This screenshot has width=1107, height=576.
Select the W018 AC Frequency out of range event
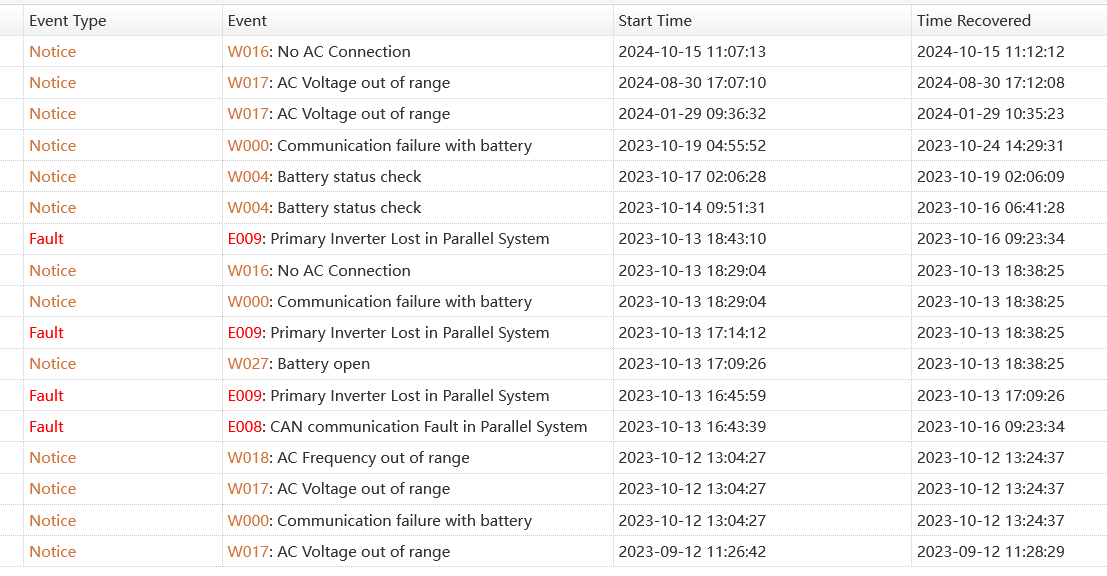[x=348, y=458]
